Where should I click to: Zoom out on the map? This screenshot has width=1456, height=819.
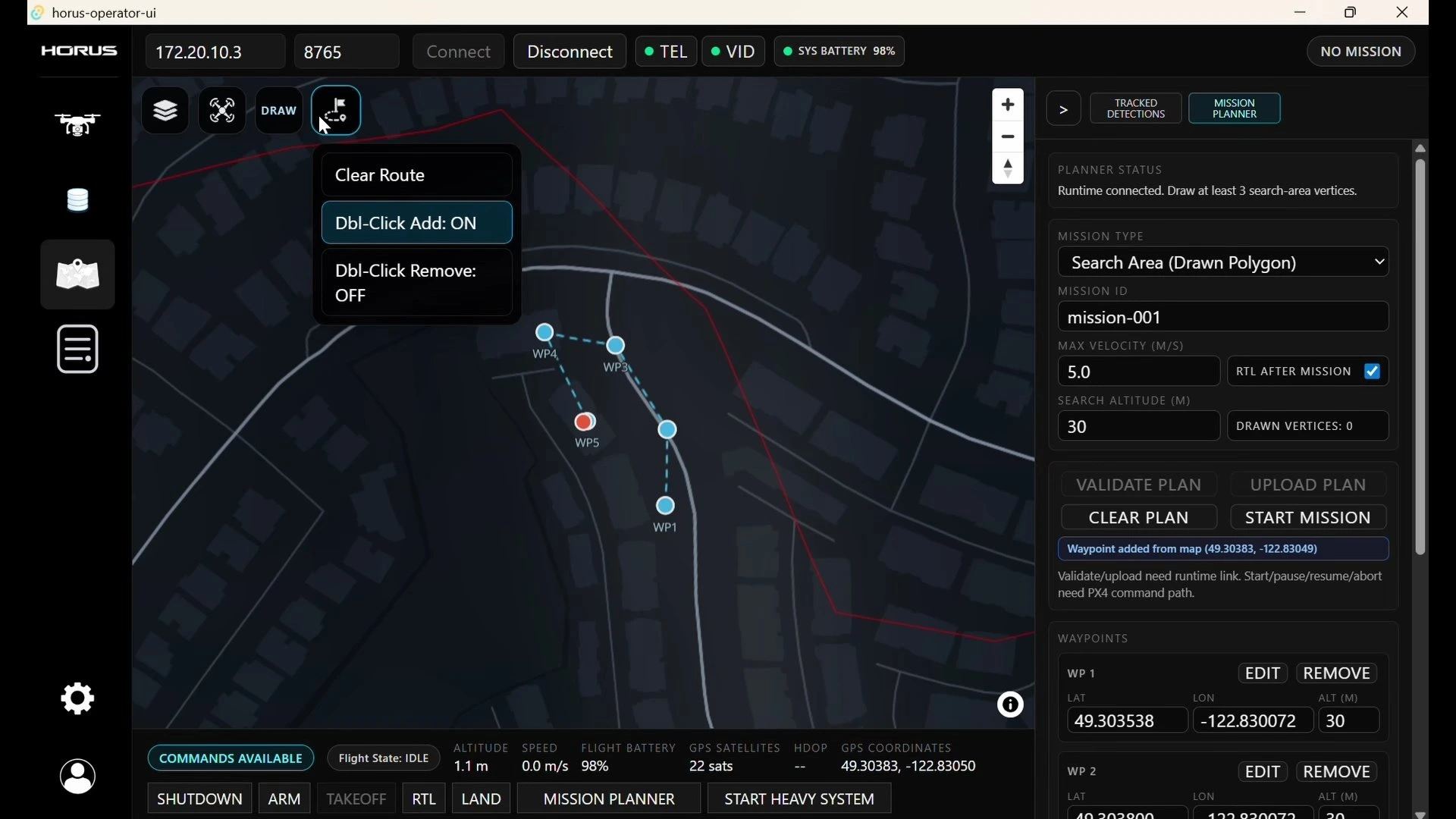pyautogui.click(x=1008, y=136)
